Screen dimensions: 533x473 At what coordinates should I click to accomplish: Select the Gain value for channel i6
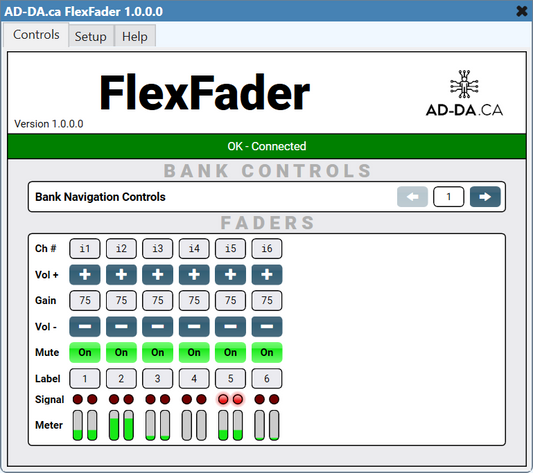pos(267,301)
